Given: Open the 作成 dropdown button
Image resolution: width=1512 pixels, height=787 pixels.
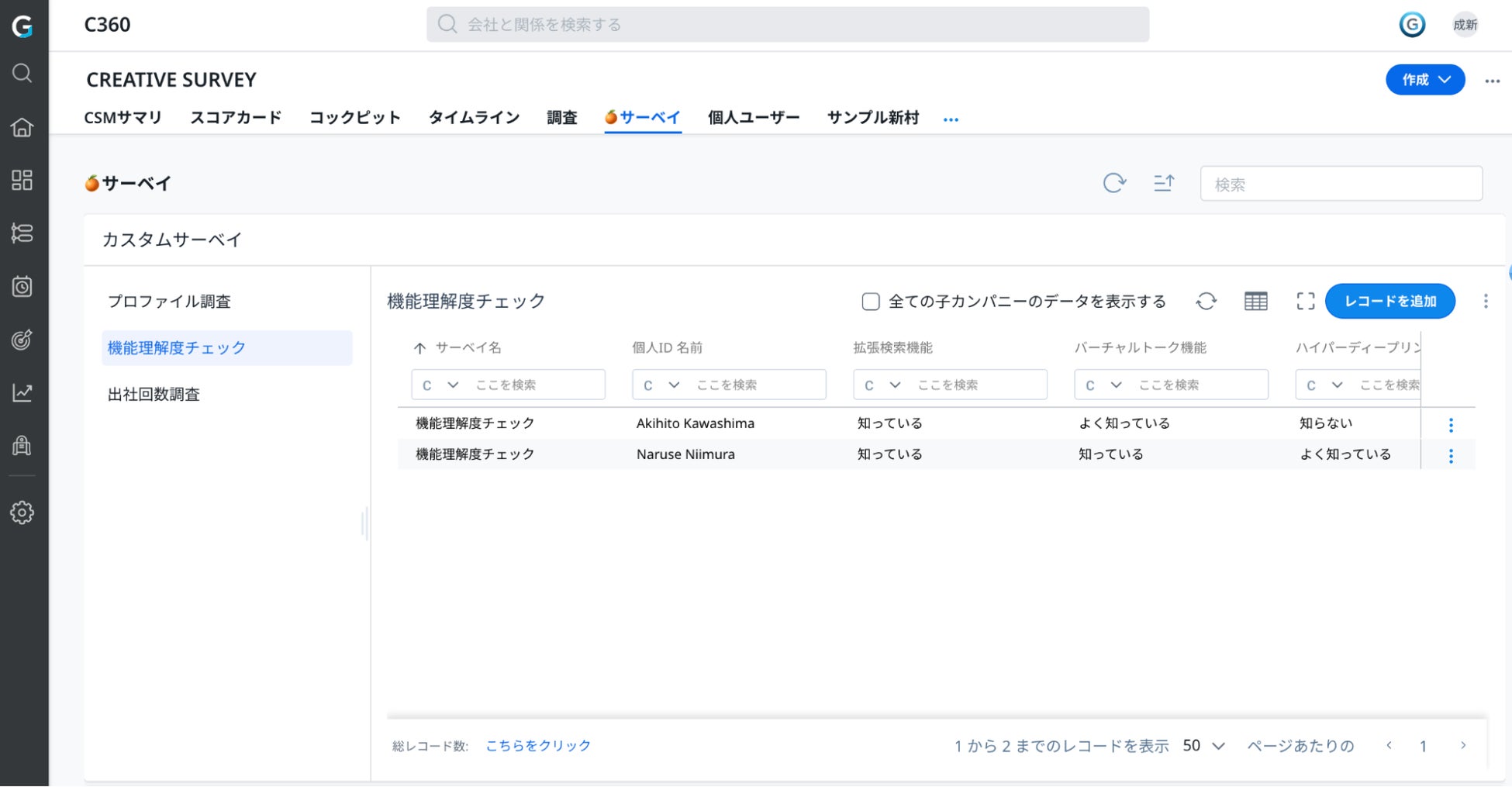Looking at the screenshot, I should coord(1424,80).
